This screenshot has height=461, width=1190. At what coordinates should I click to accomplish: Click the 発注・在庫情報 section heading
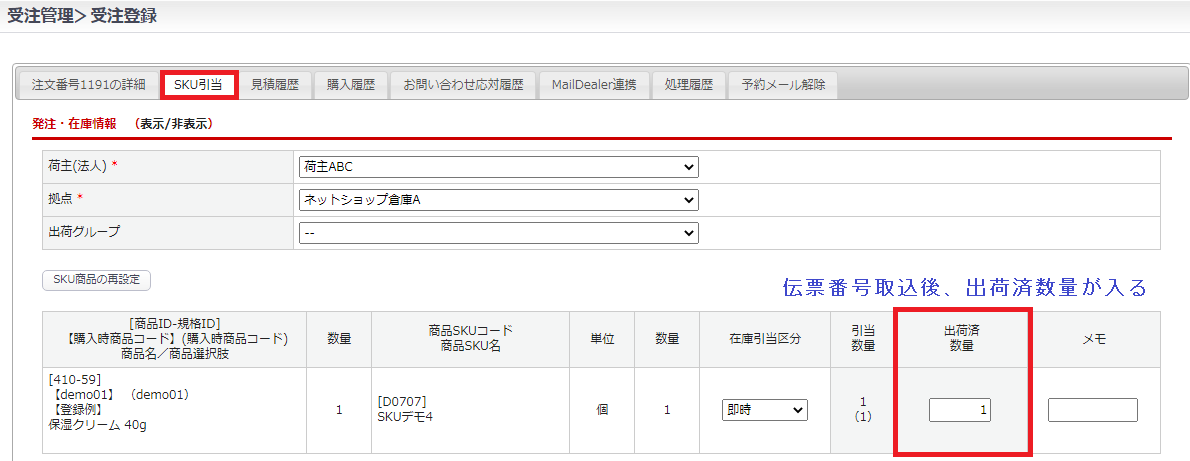74,124
